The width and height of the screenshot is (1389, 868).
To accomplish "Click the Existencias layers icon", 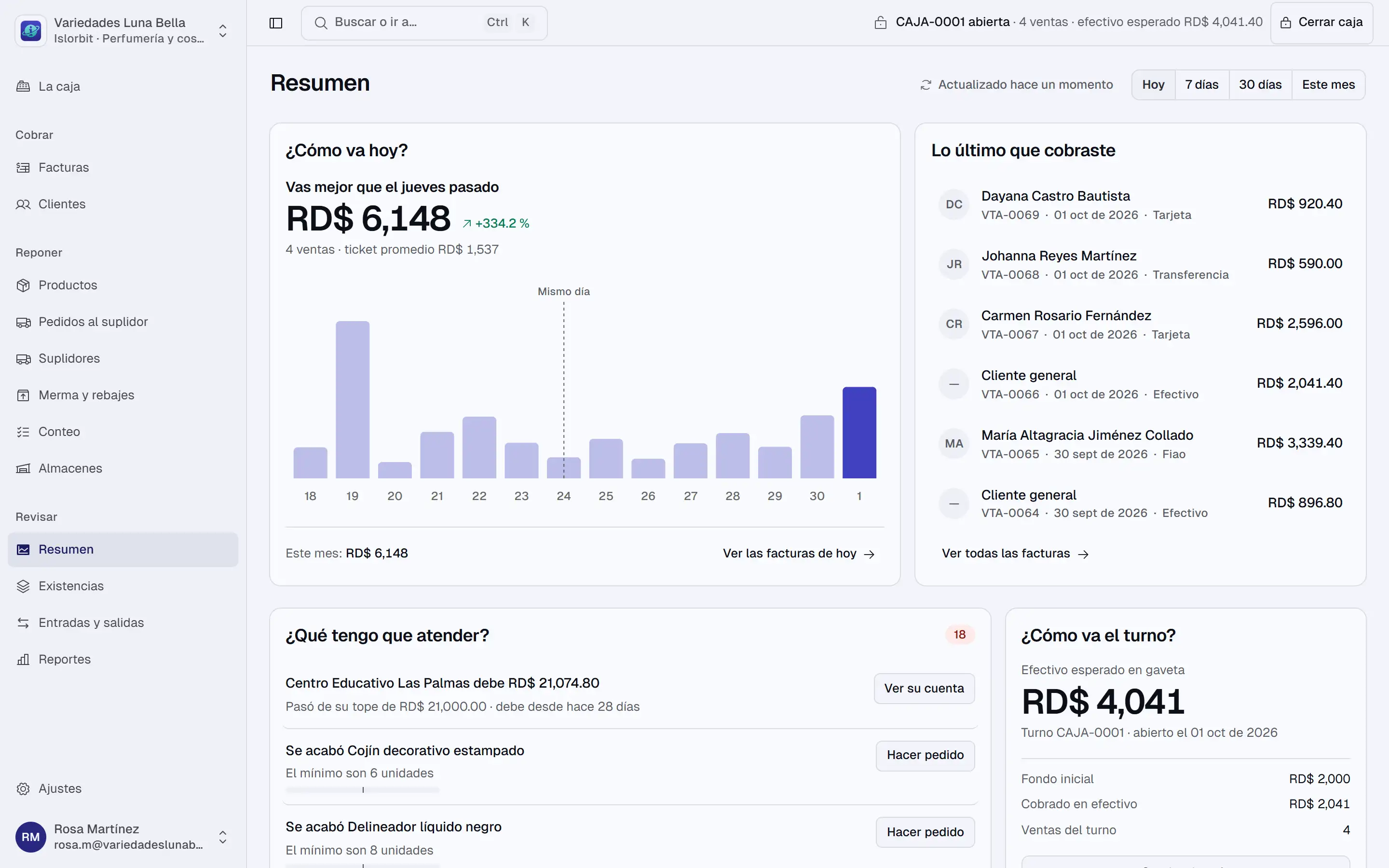I will (x=23, y=586).
